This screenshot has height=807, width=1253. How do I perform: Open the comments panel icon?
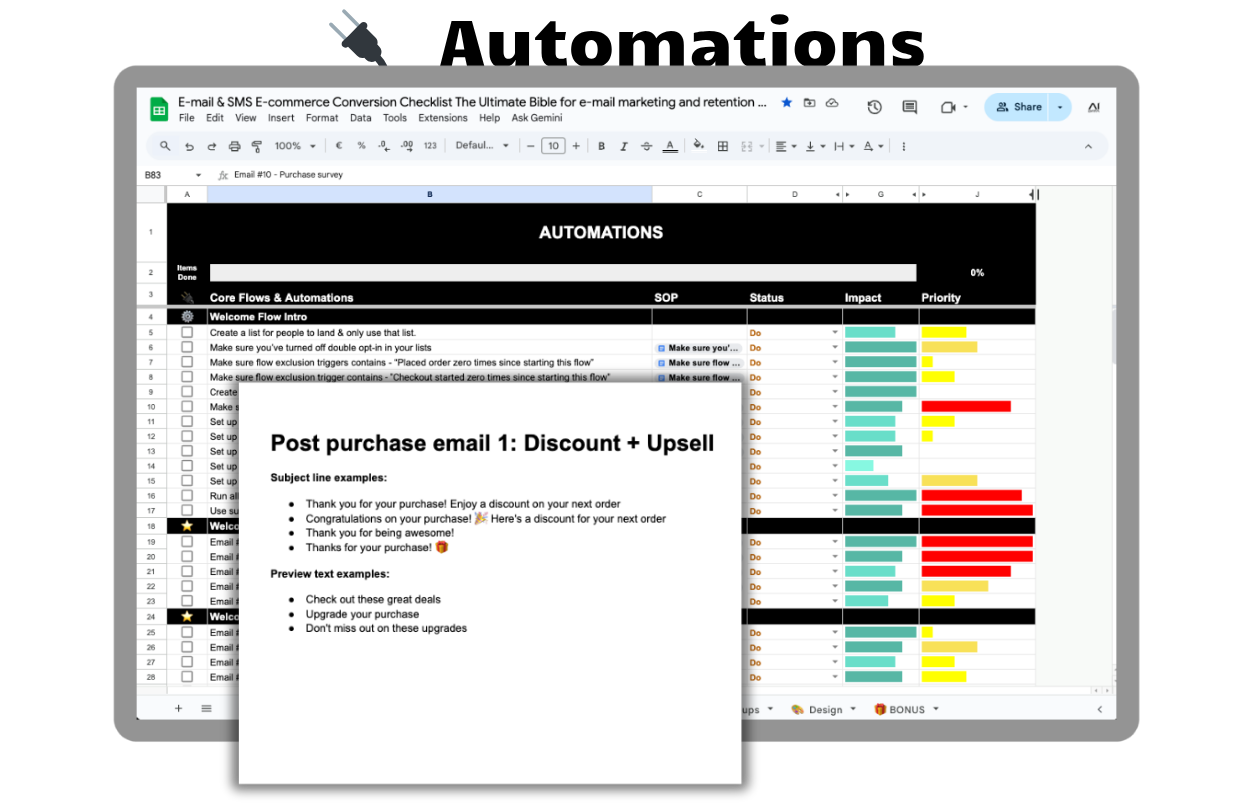[909, 107]
